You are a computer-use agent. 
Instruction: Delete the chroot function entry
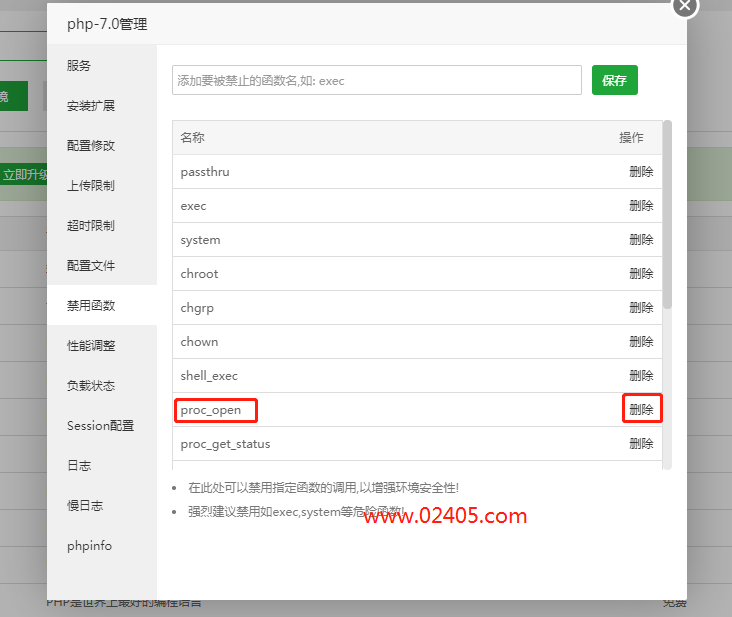[641, 273]
